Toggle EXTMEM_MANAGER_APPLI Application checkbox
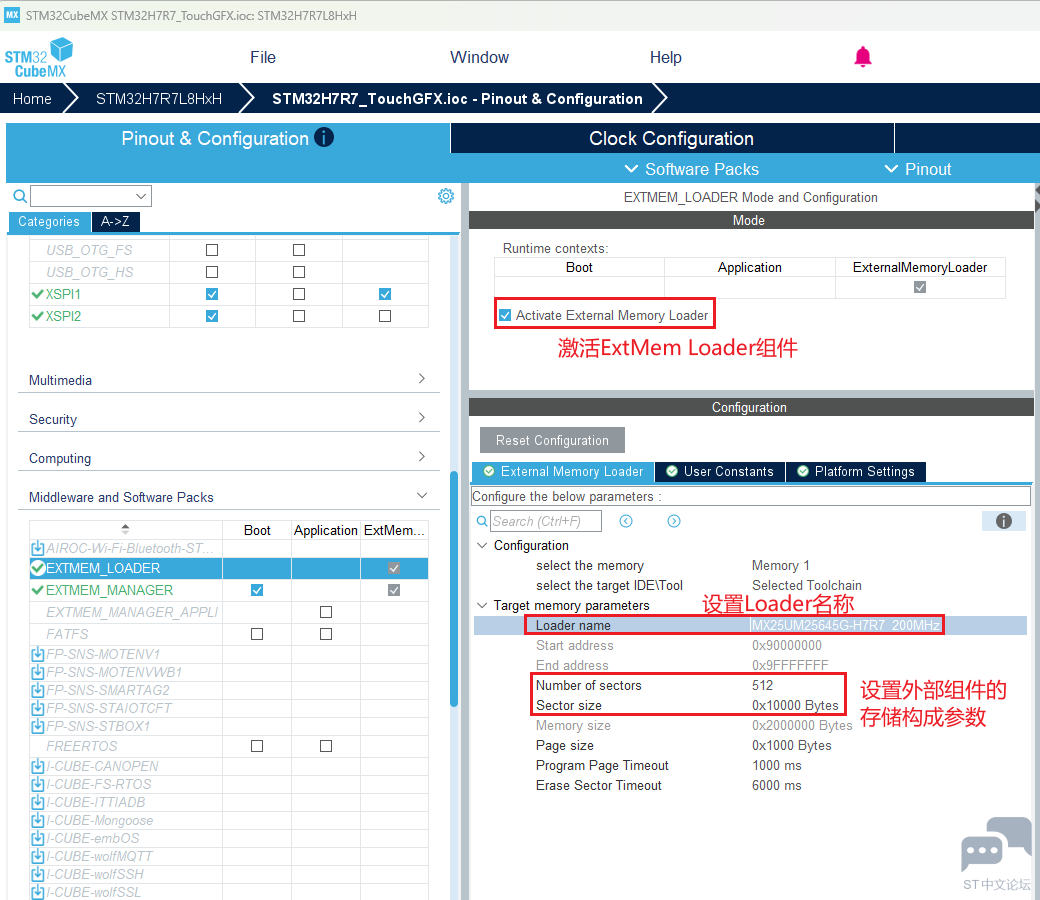This screenshot has width=1040, height=900. click(x=326, y=611)
